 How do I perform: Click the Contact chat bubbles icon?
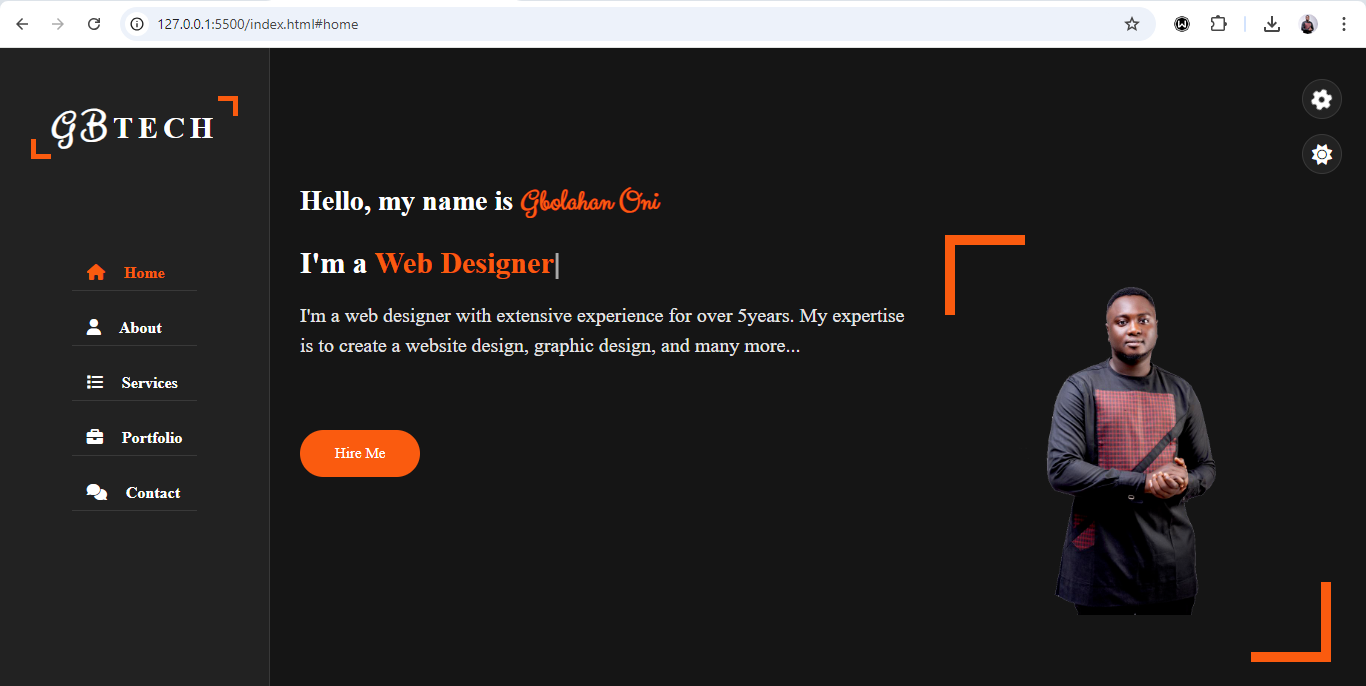click(97, 492)
